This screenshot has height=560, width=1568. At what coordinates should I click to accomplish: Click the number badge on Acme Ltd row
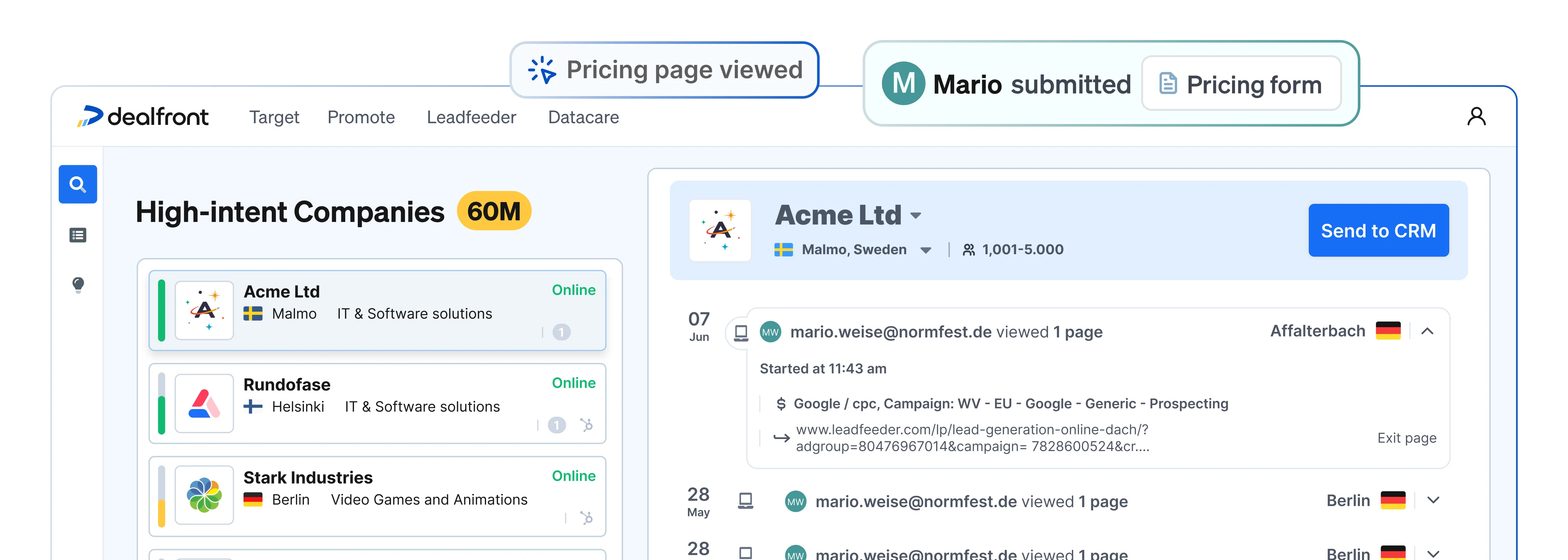(x=561, y=332)
